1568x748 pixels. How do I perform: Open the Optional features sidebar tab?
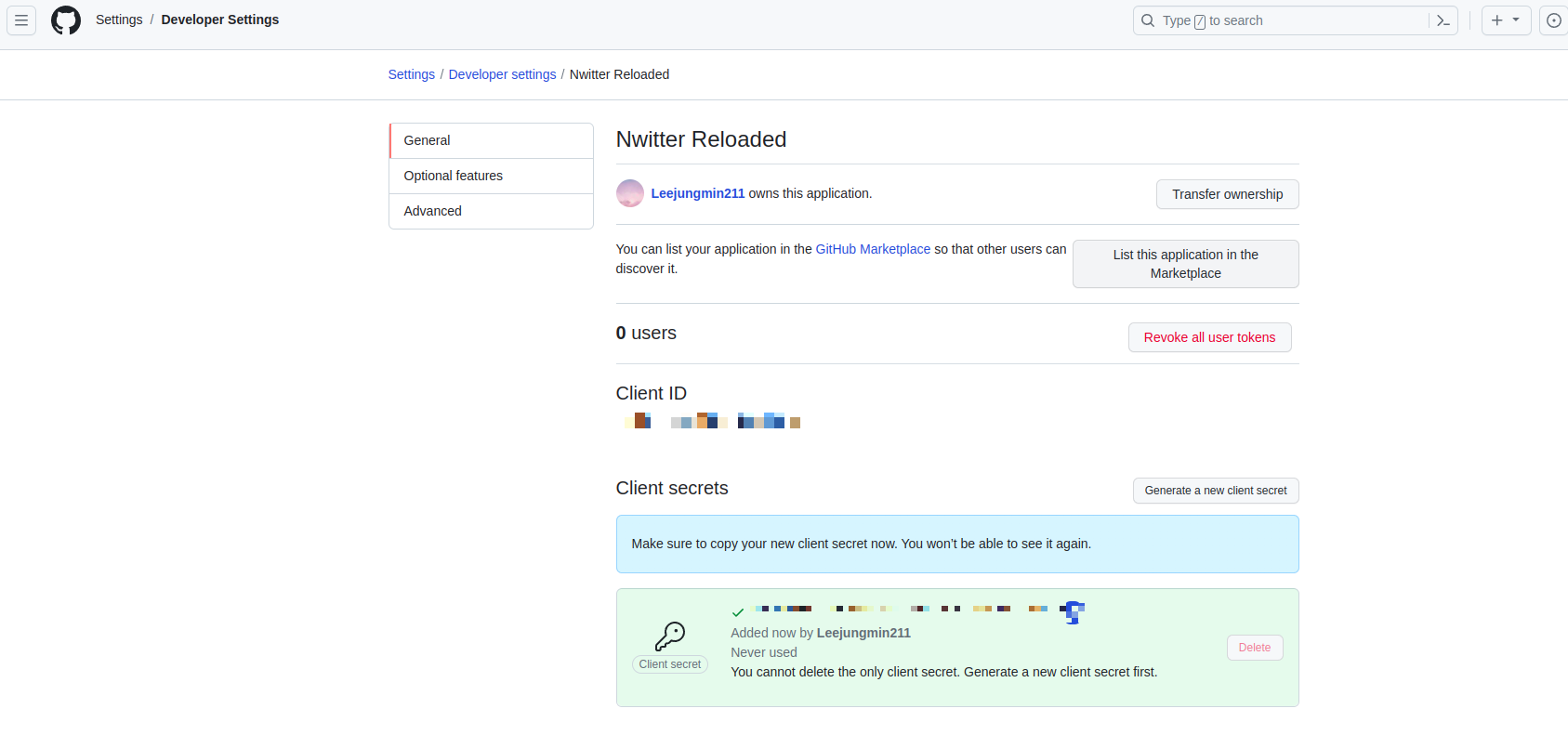[x=491, y=176]
